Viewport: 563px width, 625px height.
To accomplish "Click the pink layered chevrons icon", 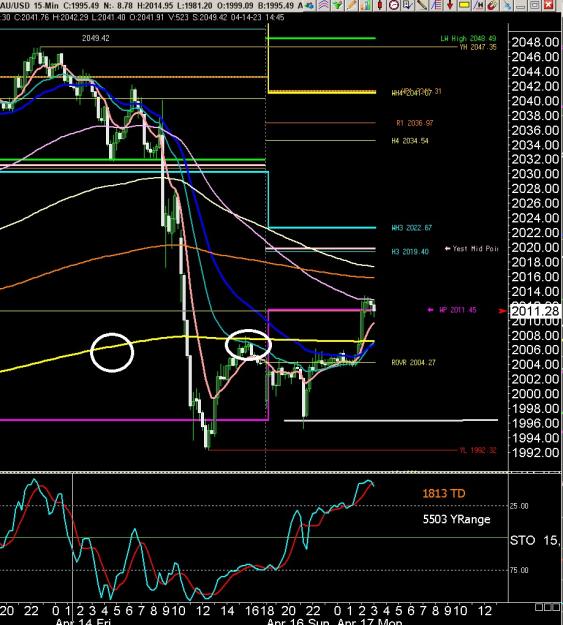I will (323, 5).
